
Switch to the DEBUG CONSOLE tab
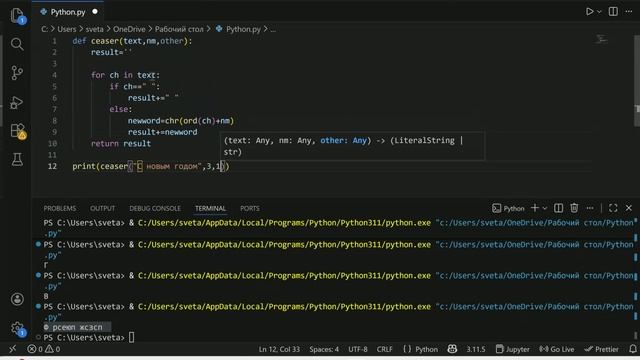(x=155, y=208)
